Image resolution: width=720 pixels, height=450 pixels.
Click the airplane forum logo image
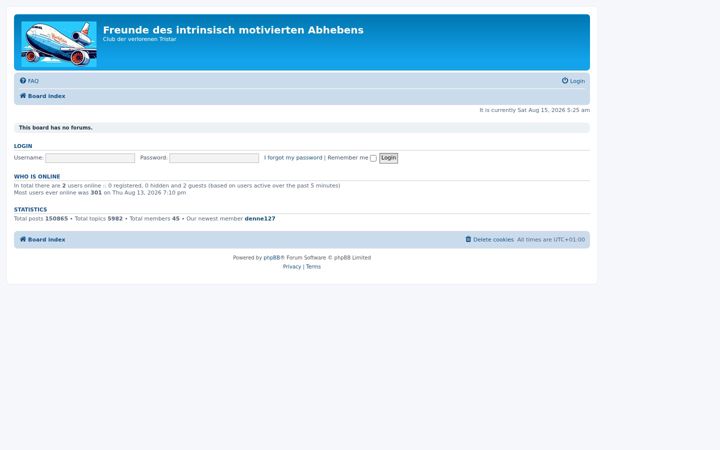pyautogui.click(x=59, y=44)
